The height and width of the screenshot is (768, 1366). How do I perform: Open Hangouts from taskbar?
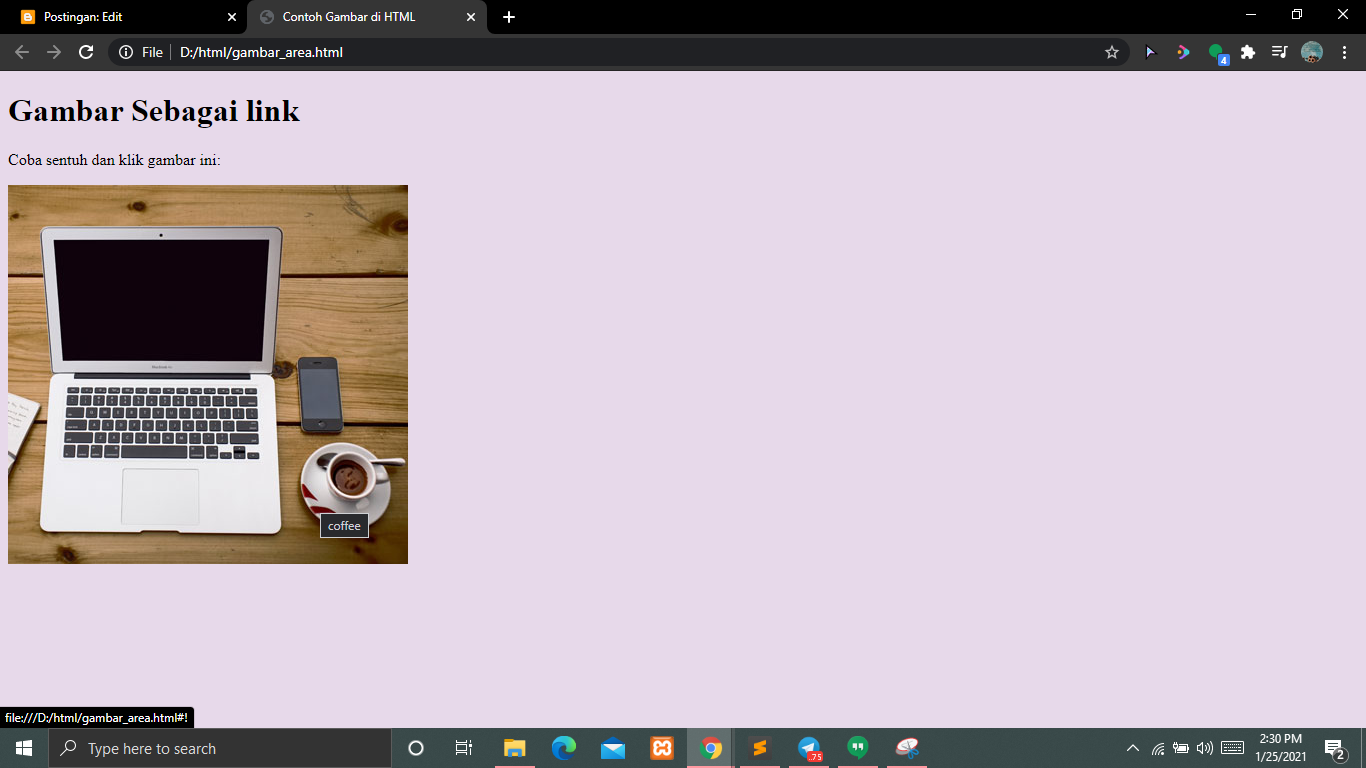(x=858, y=748)
